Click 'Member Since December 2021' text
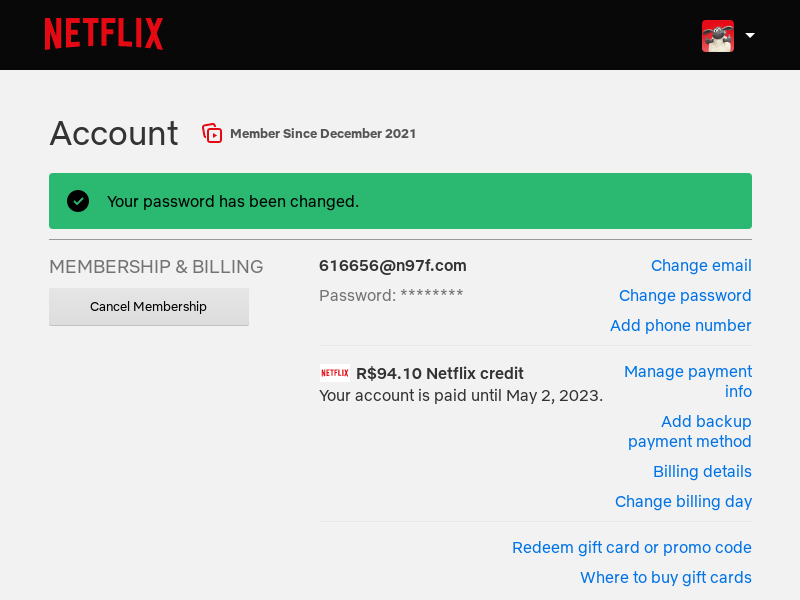The image size is (800, 600). (x=323, y=134)
